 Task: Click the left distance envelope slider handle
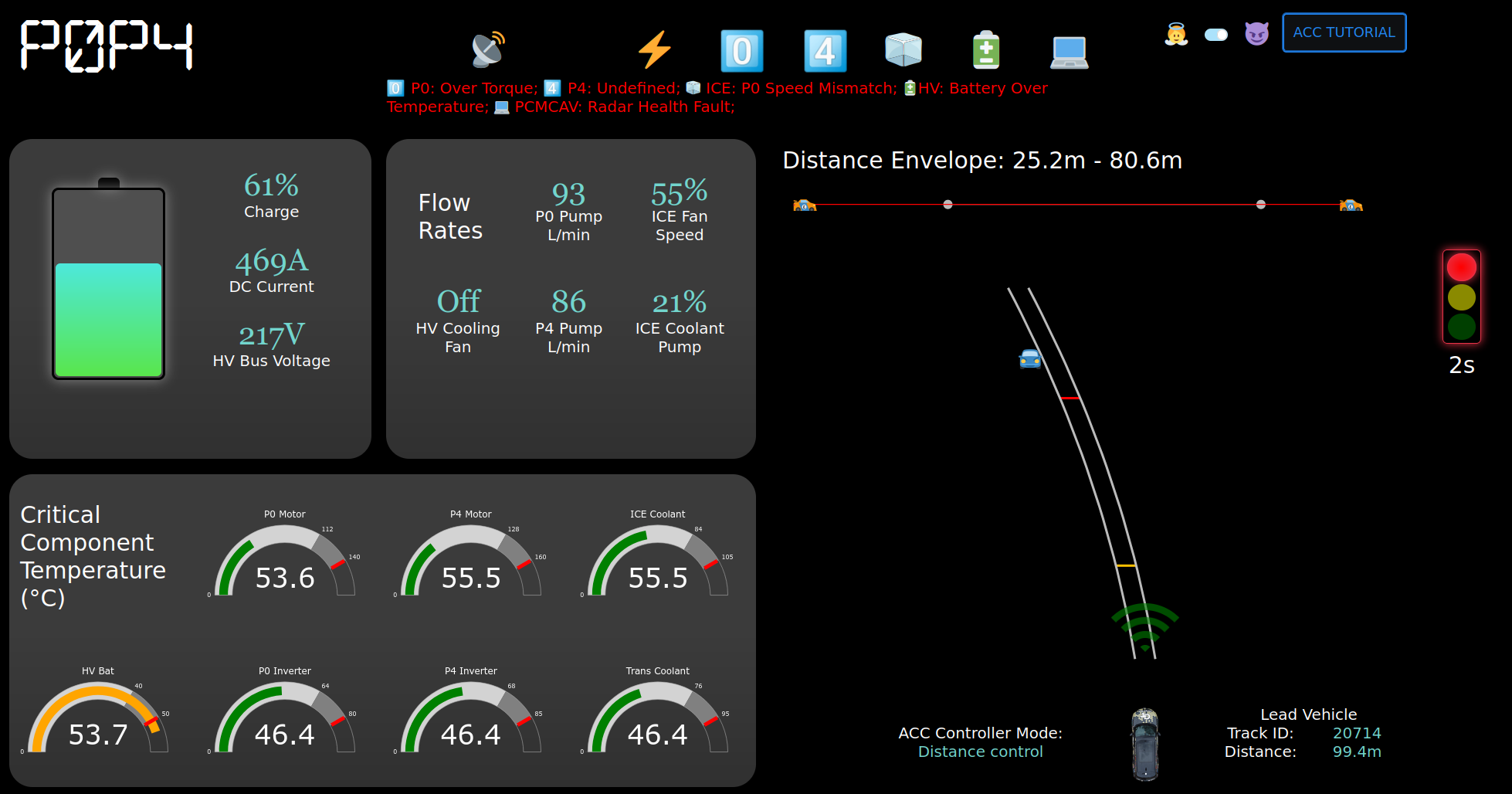pos(948,205)
